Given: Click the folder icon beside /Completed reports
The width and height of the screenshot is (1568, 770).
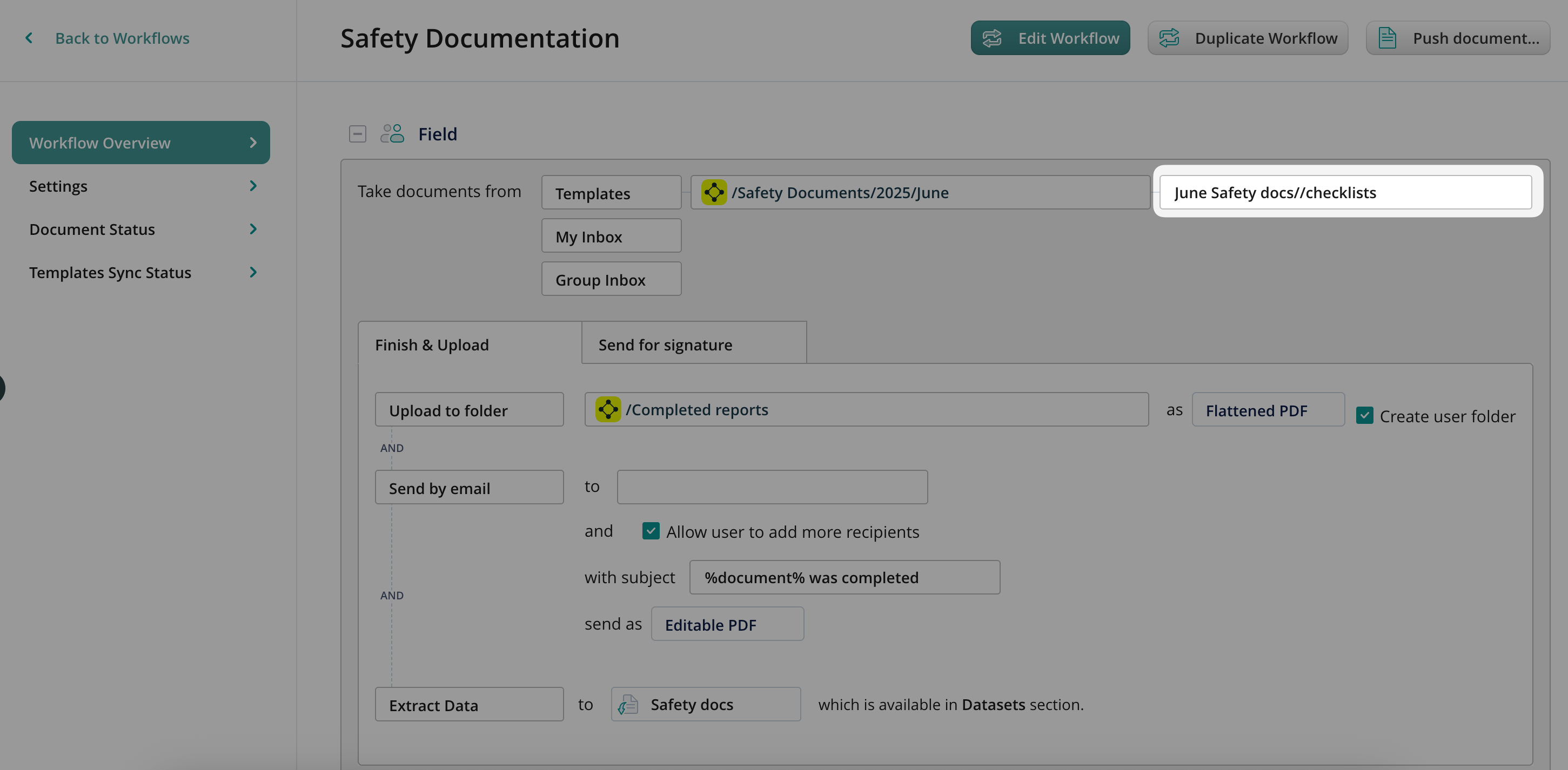Looking at the screenshot, I should click(607, 409).
